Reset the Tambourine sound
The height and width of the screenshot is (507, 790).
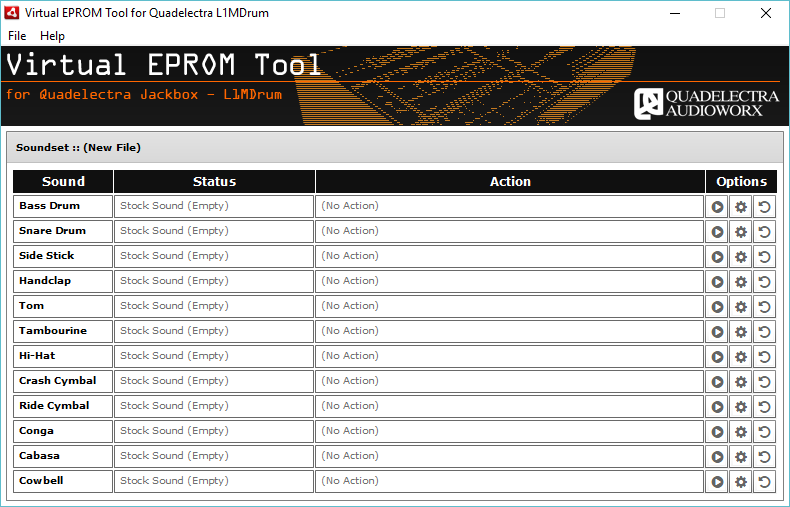pos(764,332)
